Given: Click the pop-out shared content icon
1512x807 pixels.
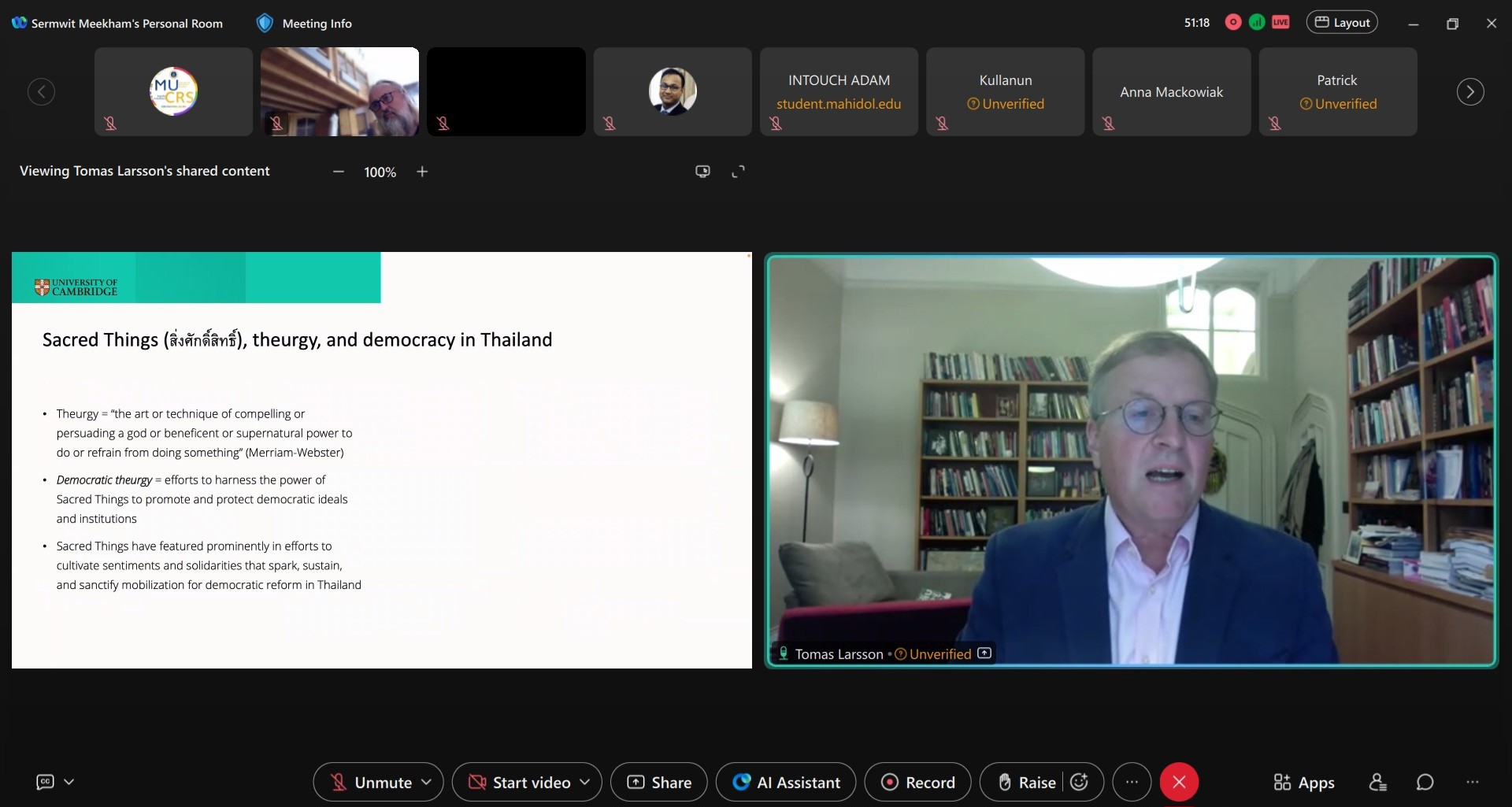Looking at the screenshot, I should point(702,172).
